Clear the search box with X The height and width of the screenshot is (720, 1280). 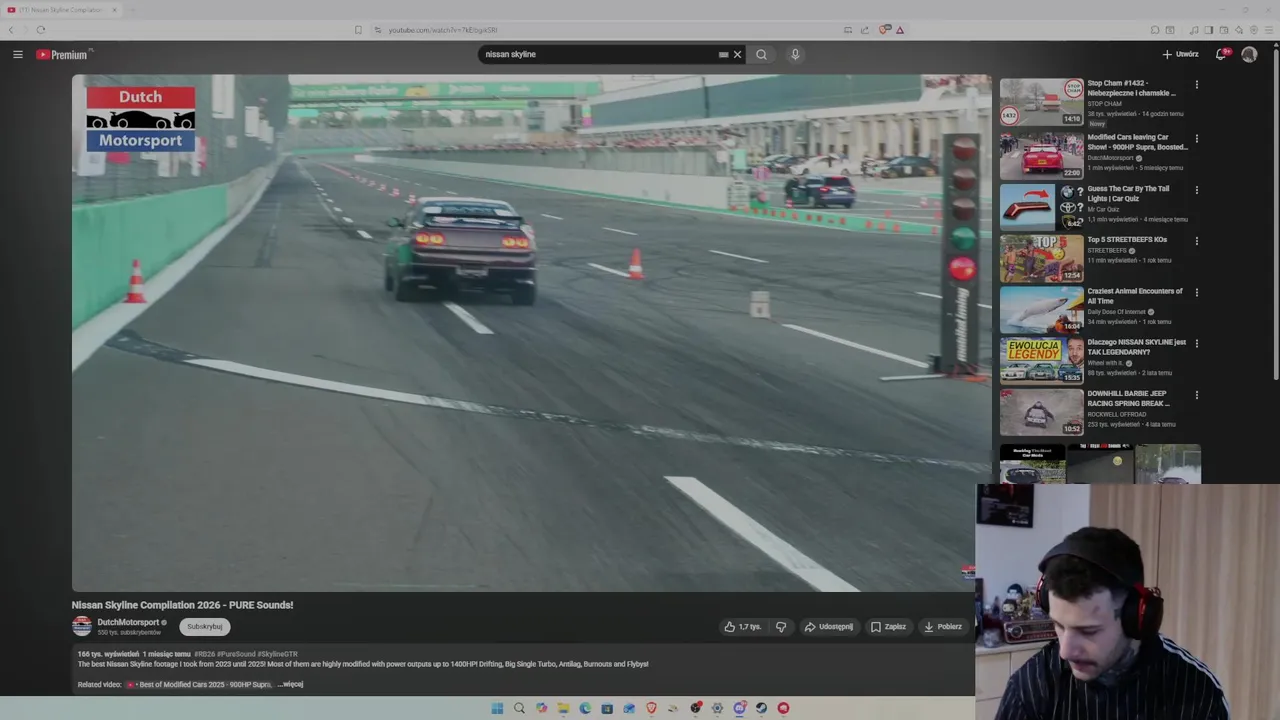[x=738, y=54]
